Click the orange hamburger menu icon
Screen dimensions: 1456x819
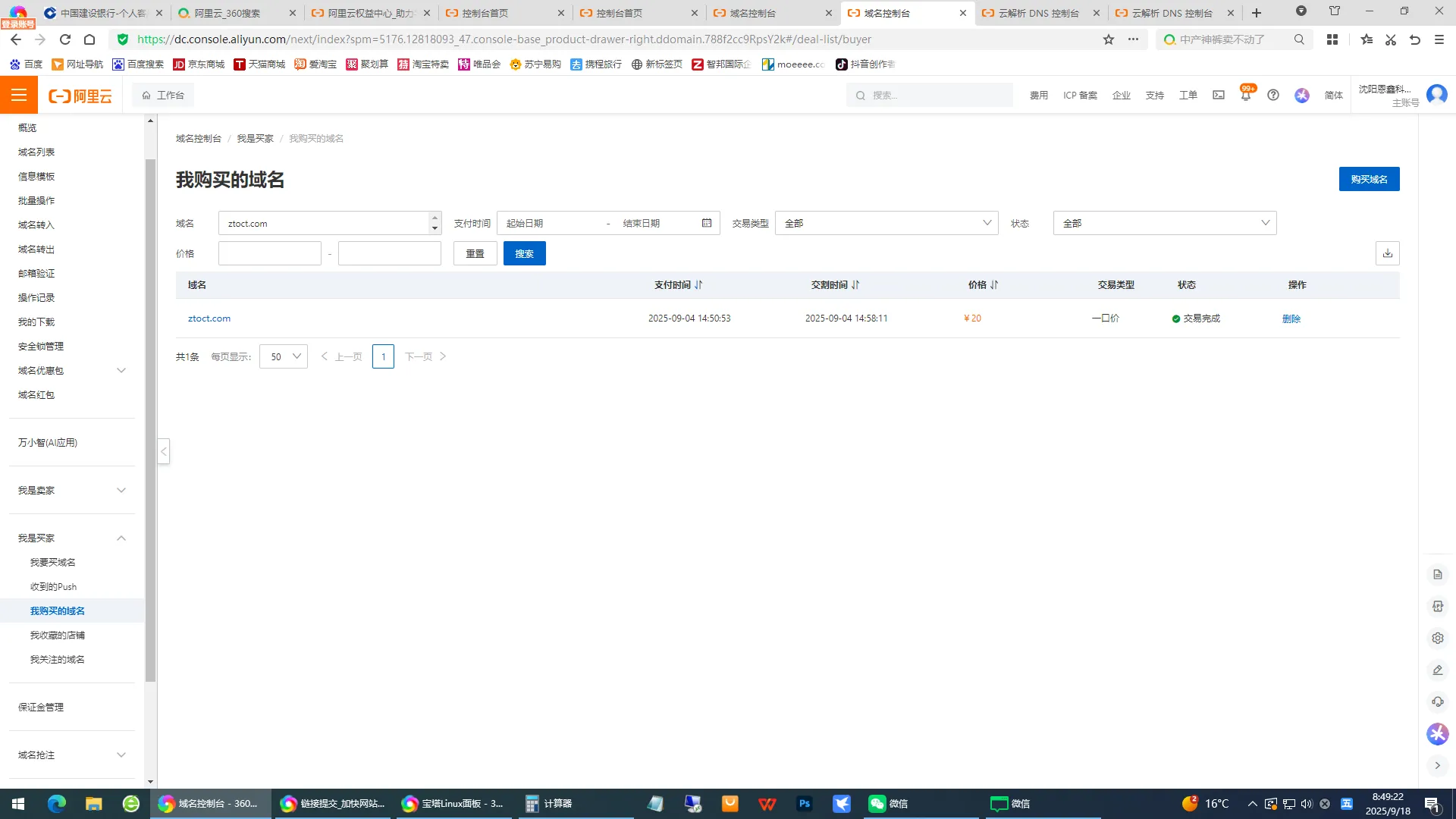tap(19, 96)
